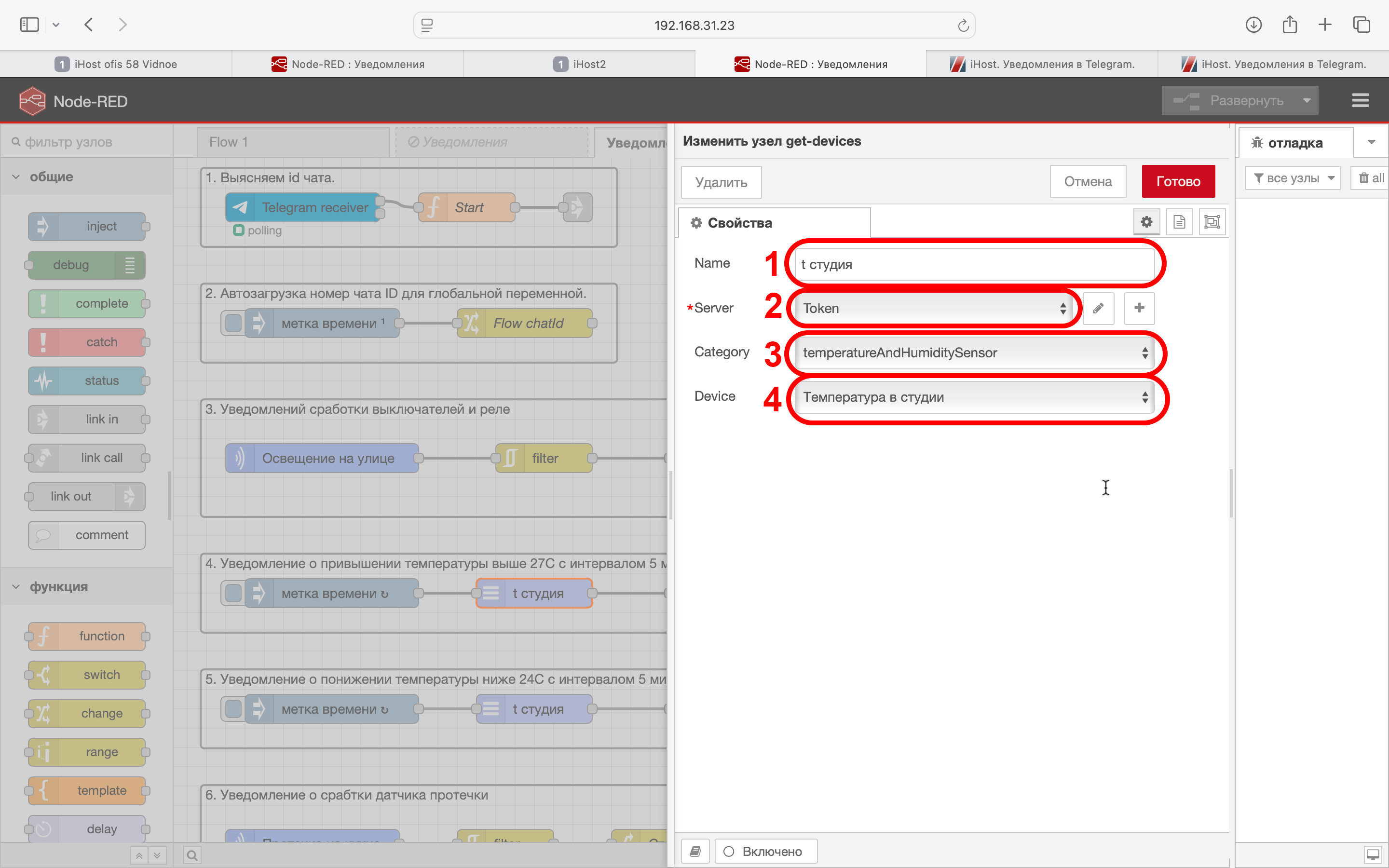1389x868 pixels.
Task: Open the Server Token dropdown
Action: point(933,308)
